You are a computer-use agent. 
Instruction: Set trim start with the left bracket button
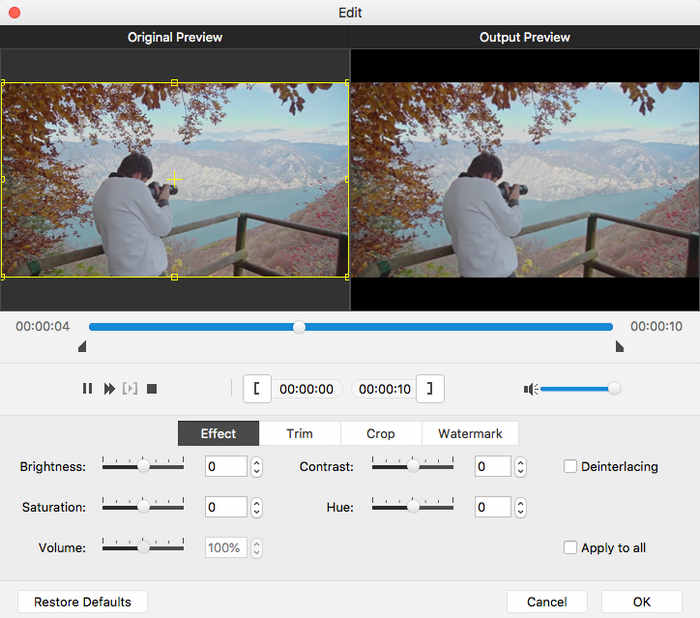[257, 388]
